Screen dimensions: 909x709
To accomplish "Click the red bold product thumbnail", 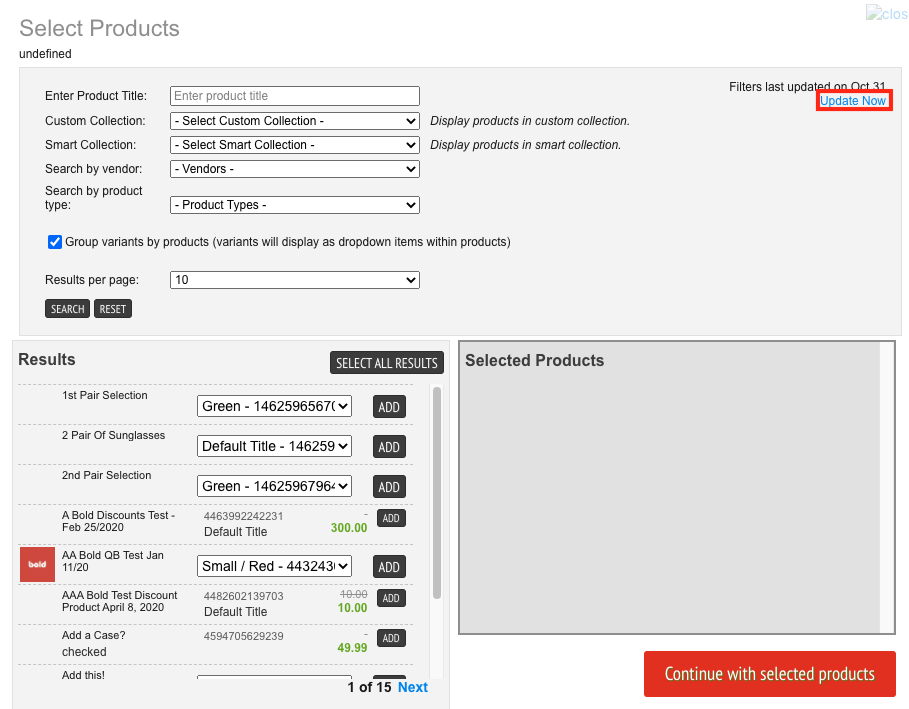I will pyautogui.click(x=38, y=565).
